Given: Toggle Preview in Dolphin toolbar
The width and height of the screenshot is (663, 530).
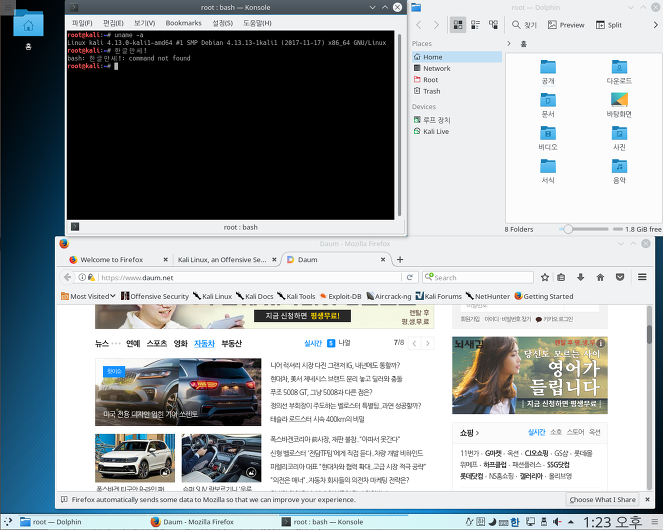Looking at the screenshot, I should (566, 25).
